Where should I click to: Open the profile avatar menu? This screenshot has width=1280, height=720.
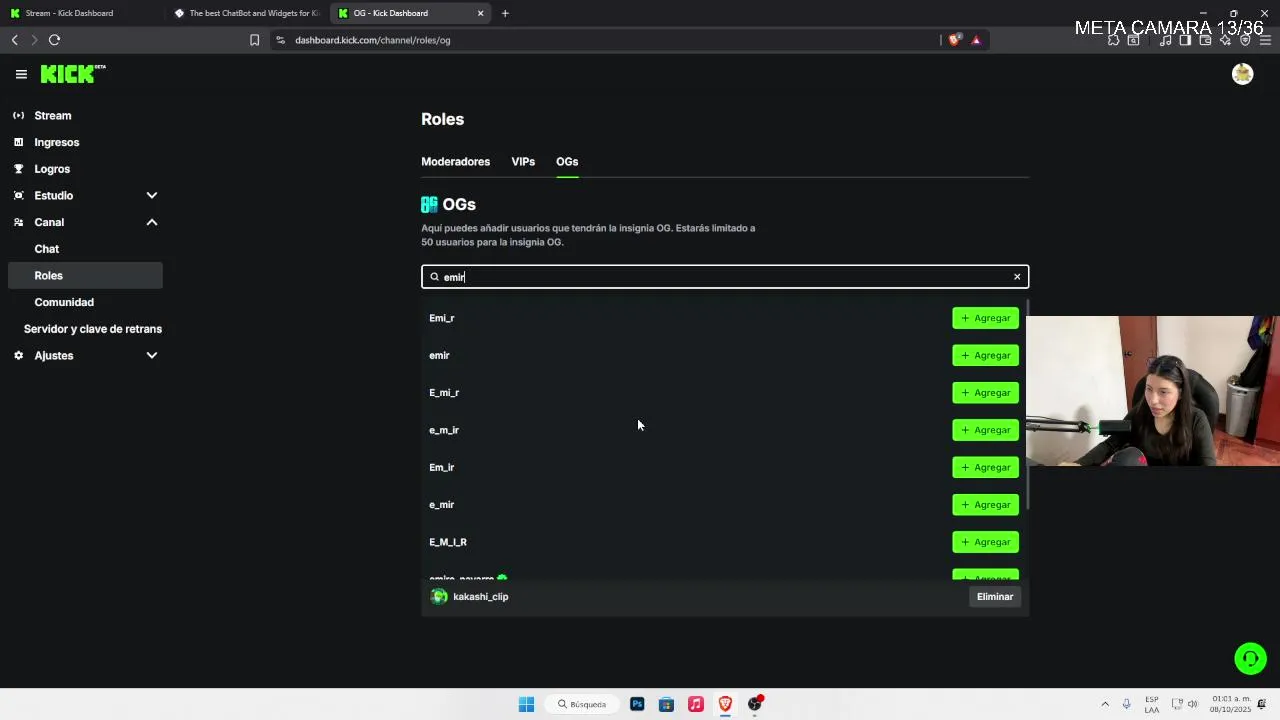1242,74
